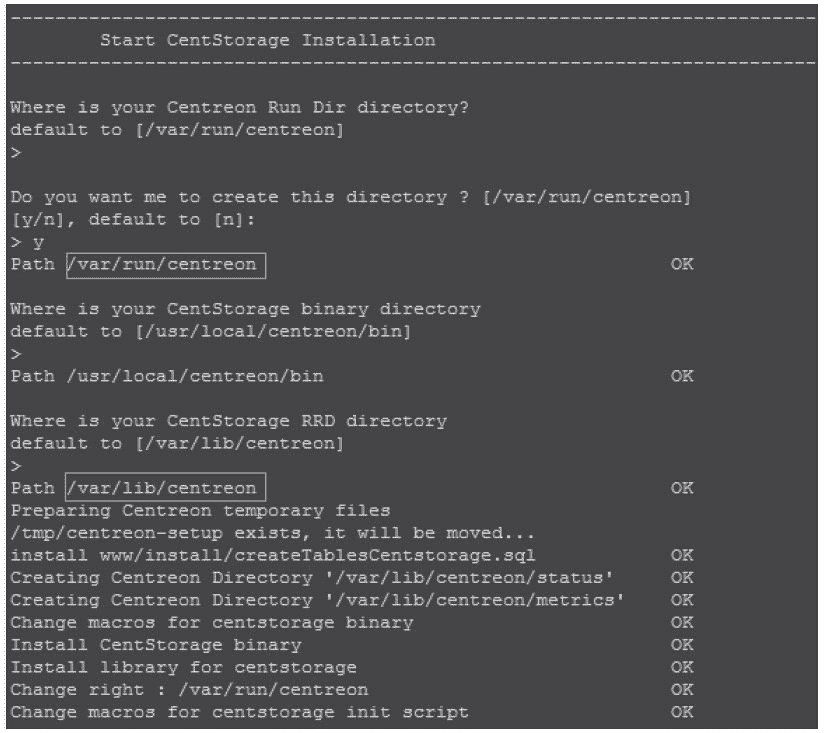Click the "Path /usr/local/centreon/bin" line
The height and width of the screenshot is (733, 824).
click(x=167, y=377)
